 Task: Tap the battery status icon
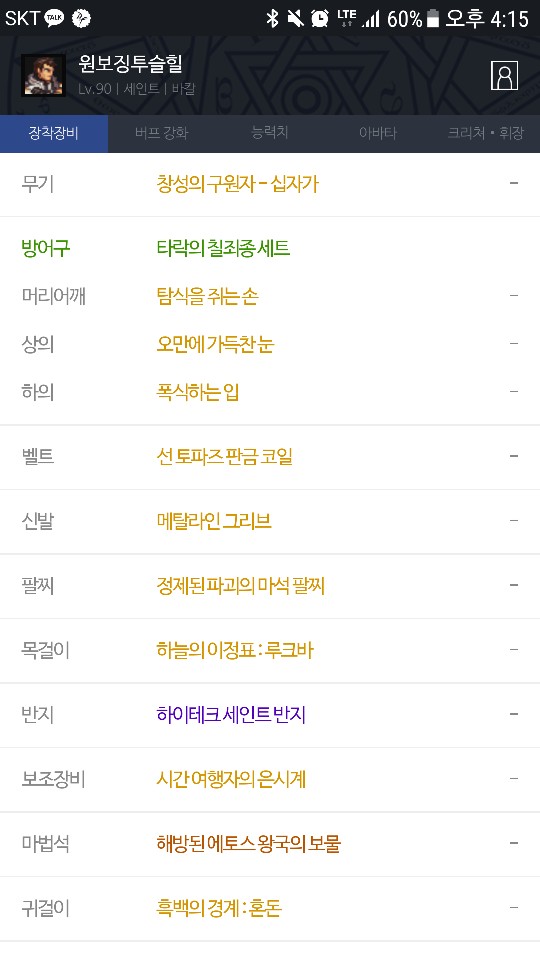[x=433, y=18]
